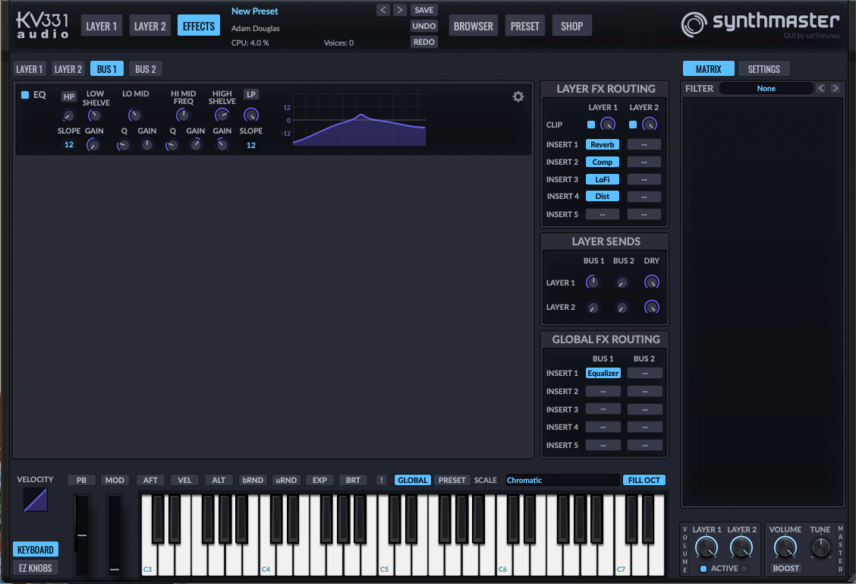Viewport: 856px width, 584px height.
Task: Click the master Volume knob
Action: (x=785, y=547)
